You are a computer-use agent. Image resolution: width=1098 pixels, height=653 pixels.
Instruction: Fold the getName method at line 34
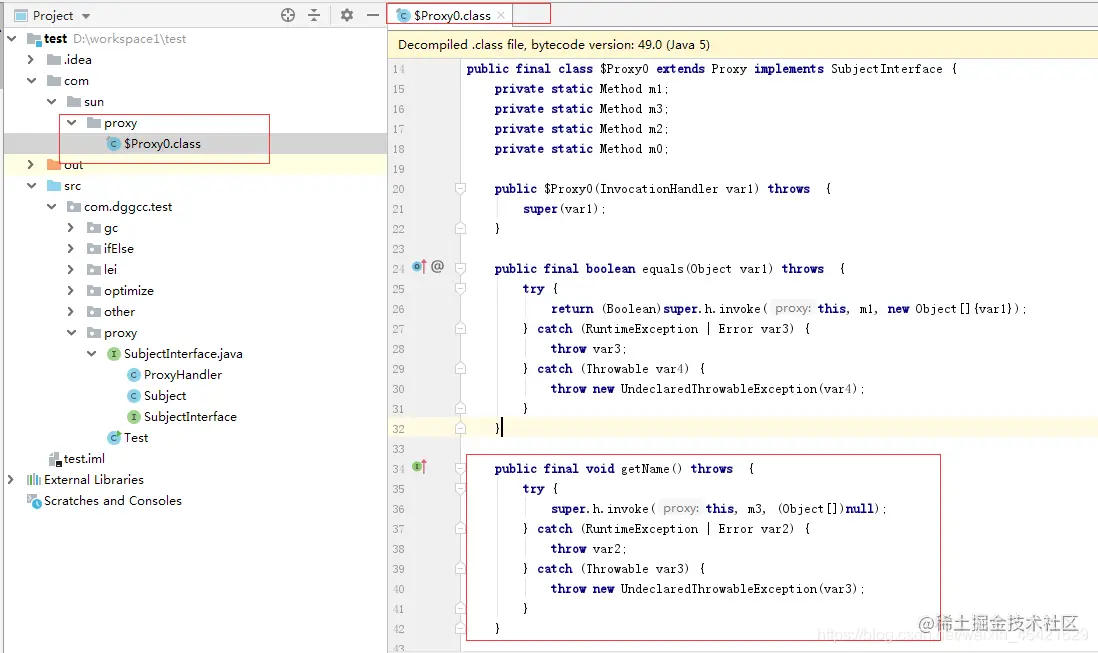pos(460,468)
